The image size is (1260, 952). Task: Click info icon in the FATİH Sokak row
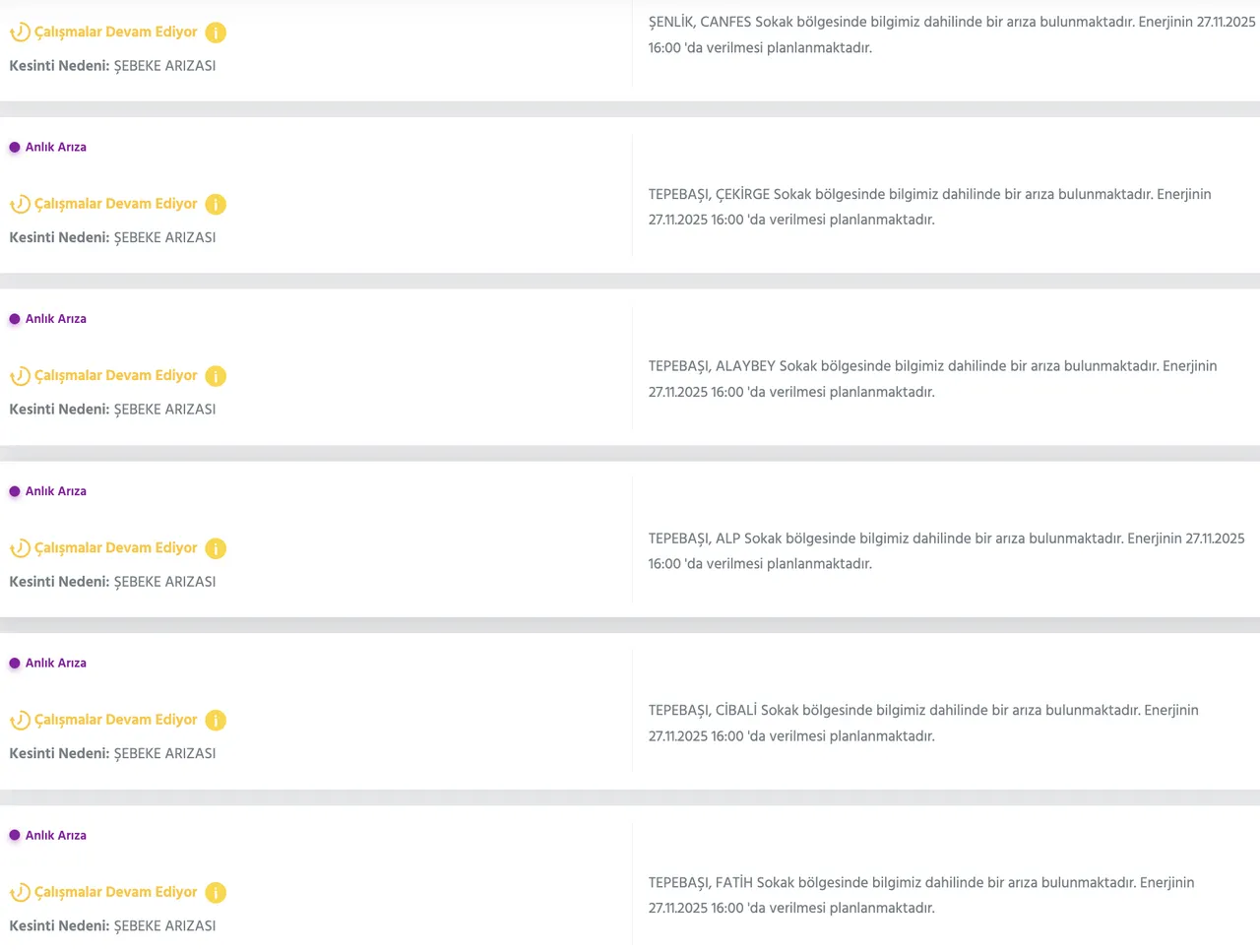(x=216, y=893)
